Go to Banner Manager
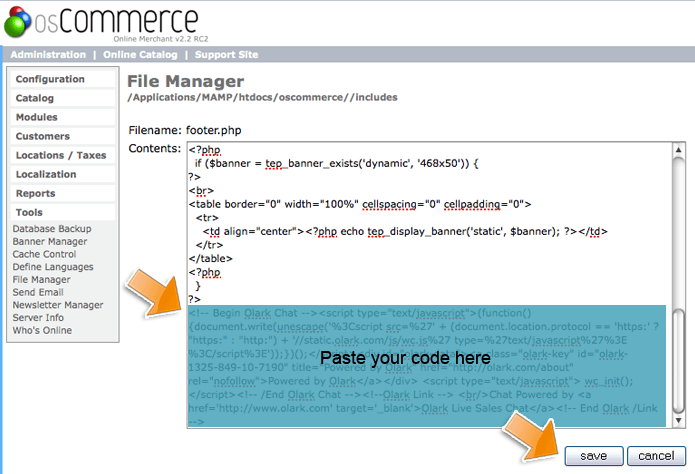This screenshot has width=695, height=474. click(x=49, y=242)
